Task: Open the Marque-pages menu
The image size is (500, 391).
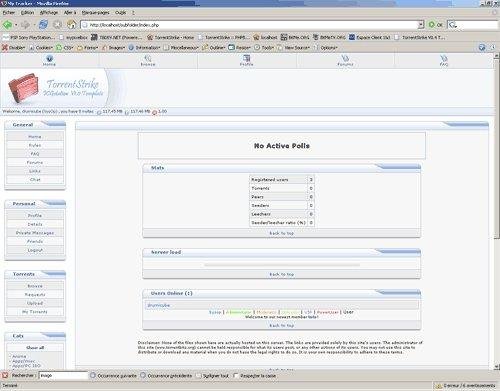Action: point(96,13)
